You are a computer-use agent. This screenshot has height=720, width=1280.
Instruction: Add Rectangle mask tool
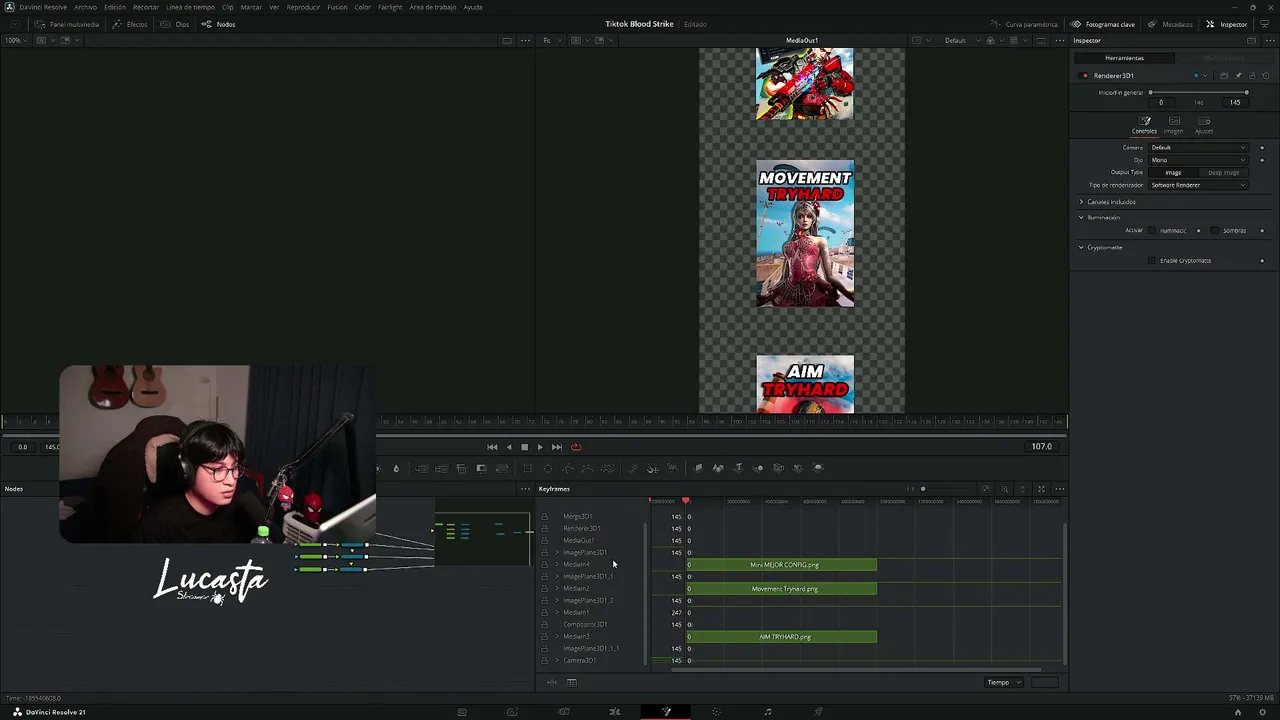[527, 468]
